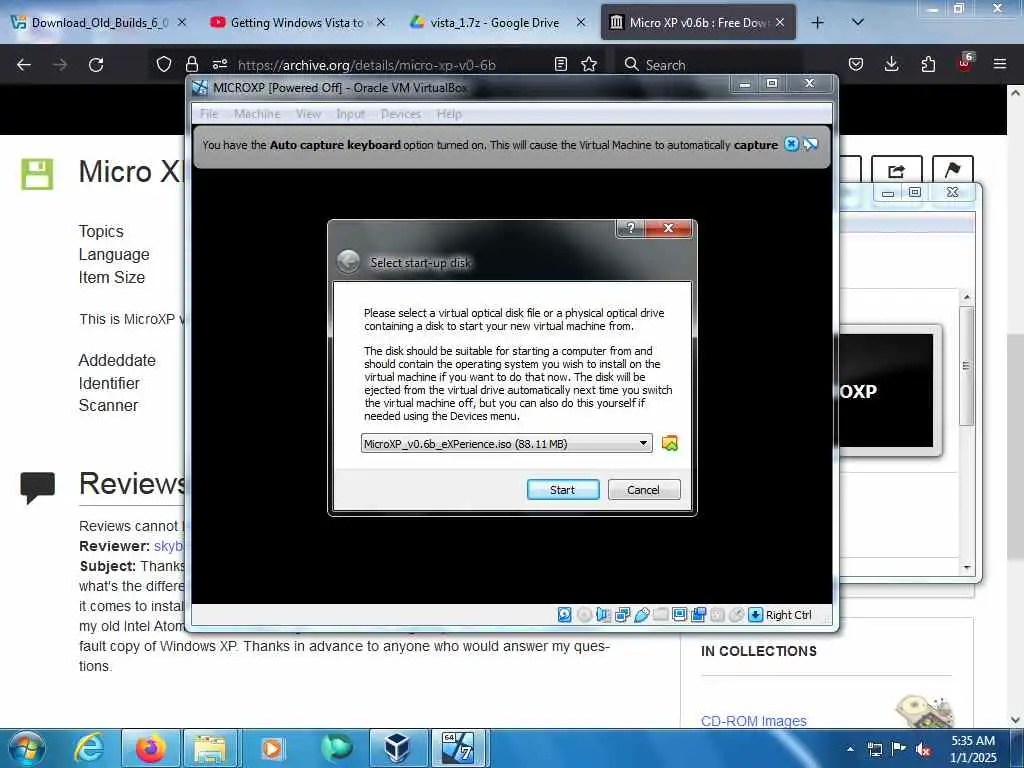Open the Devices menu in VirtualBox
Viewport: 1024px width, 768px height.
tap(400, 114)
